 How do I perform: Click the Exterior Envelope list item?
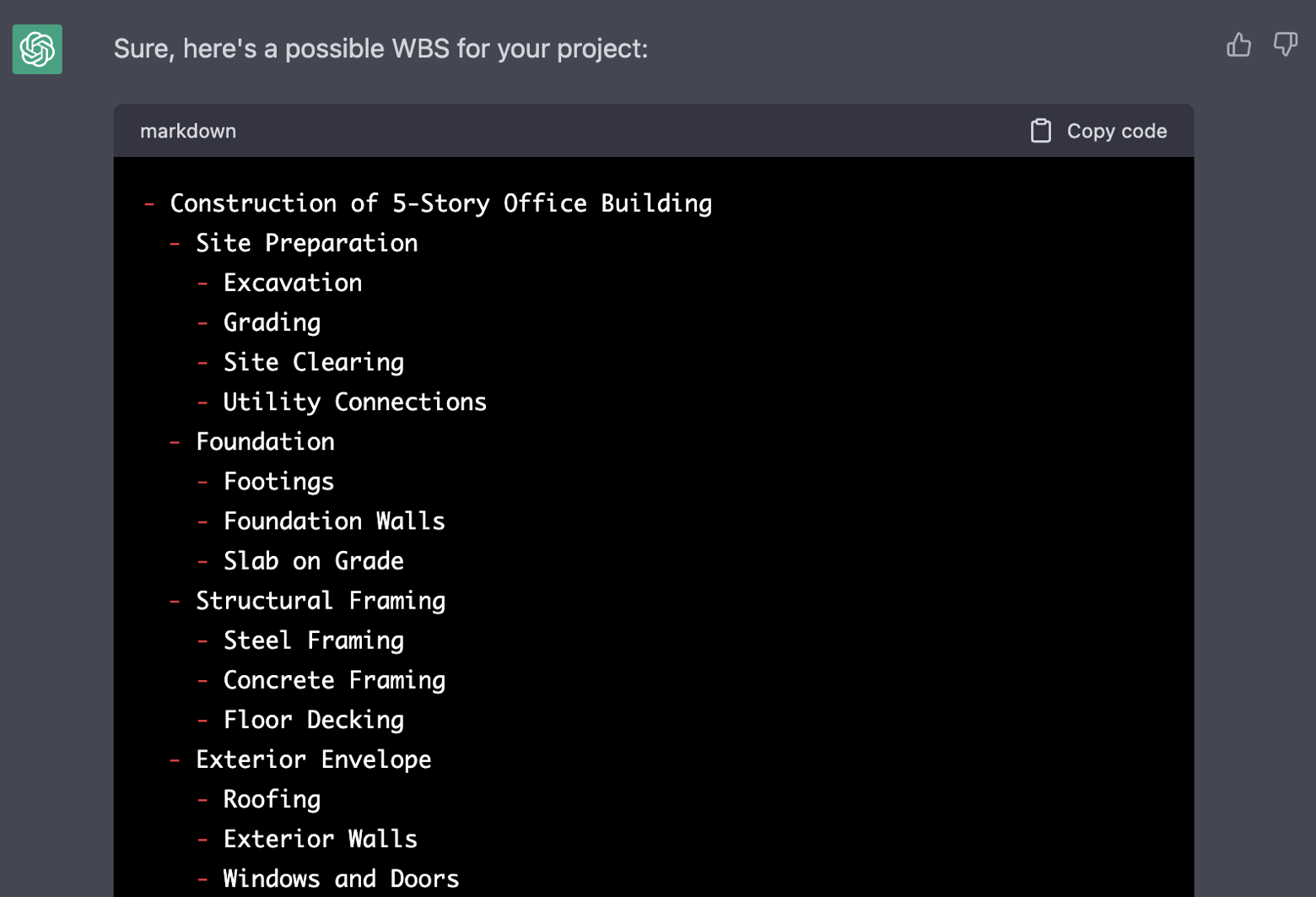pyautogui.click(x=313, y=759)
